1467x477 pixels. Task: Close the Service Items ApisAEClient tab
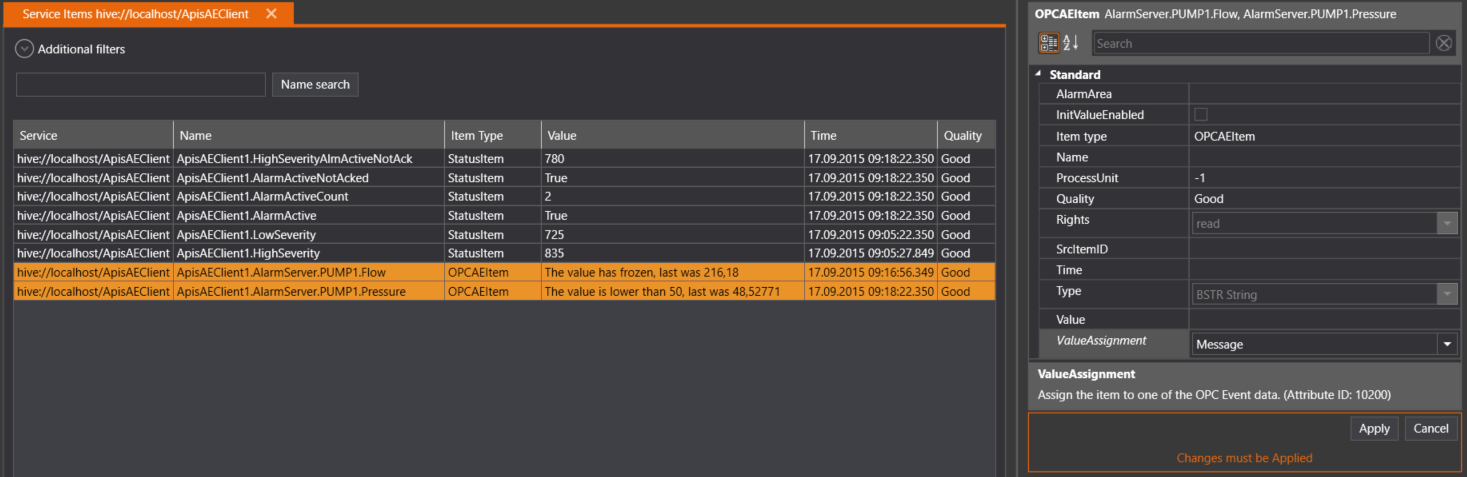[271, 14]
